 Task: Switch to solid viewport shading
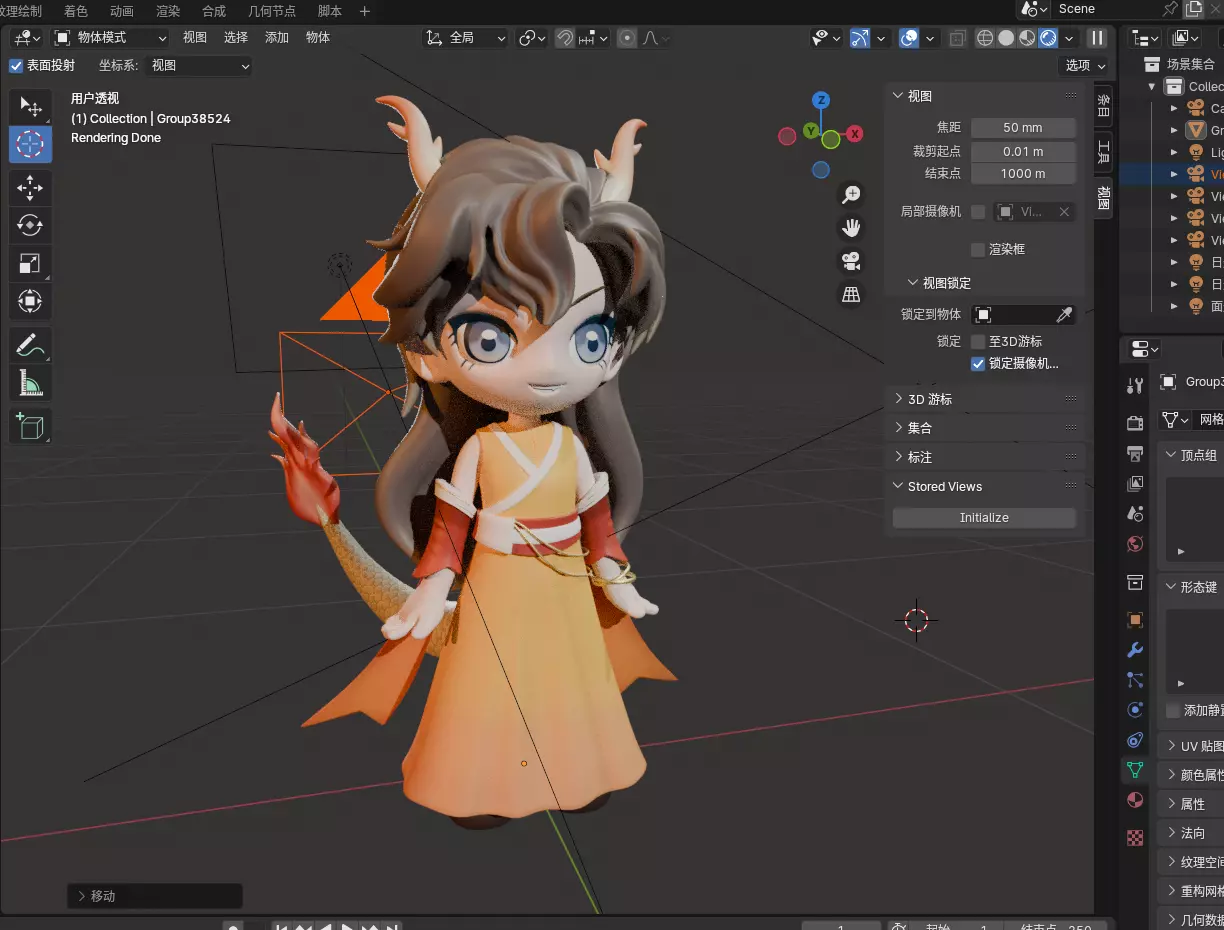pyautogui.click(x=1006, y=38)
